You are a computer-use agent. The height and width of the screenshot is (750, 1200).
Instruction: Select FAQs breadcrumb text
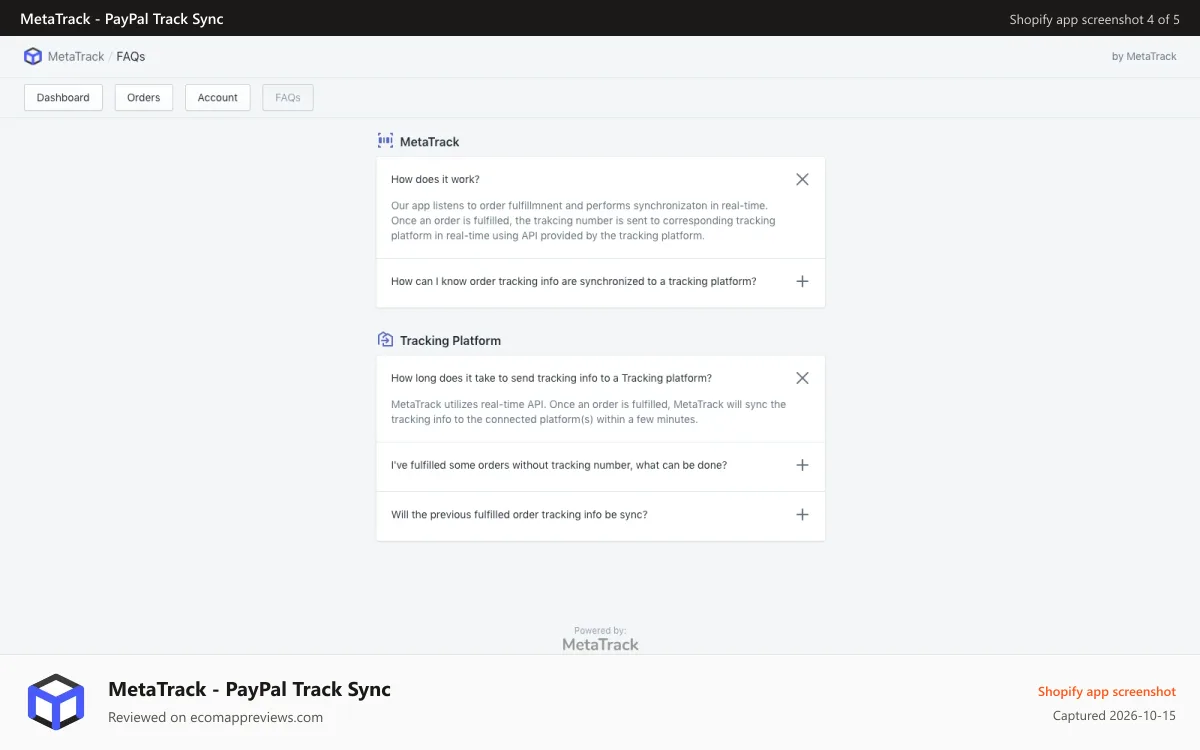[x=131, y=57]
